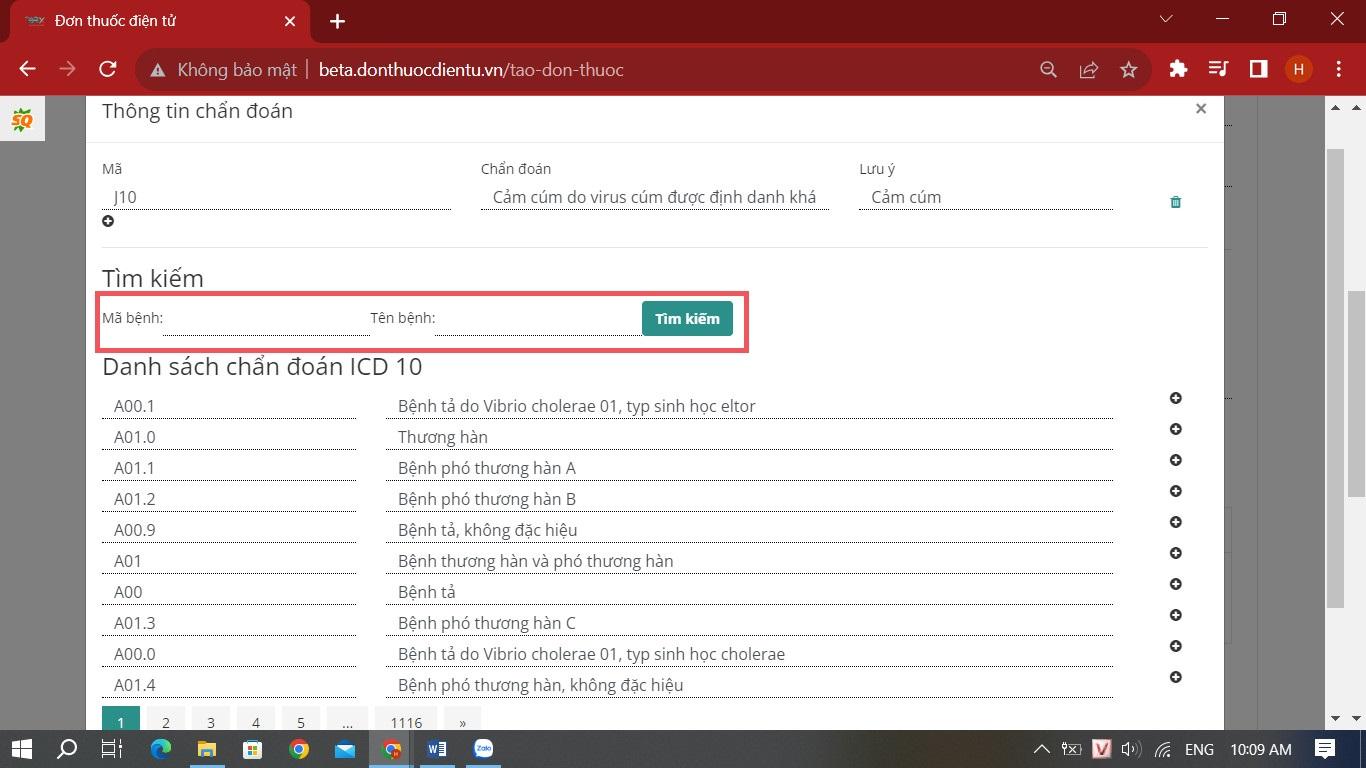
Task: Add Bệnh phó thương hàn B plus icon
Action: 1176,491
